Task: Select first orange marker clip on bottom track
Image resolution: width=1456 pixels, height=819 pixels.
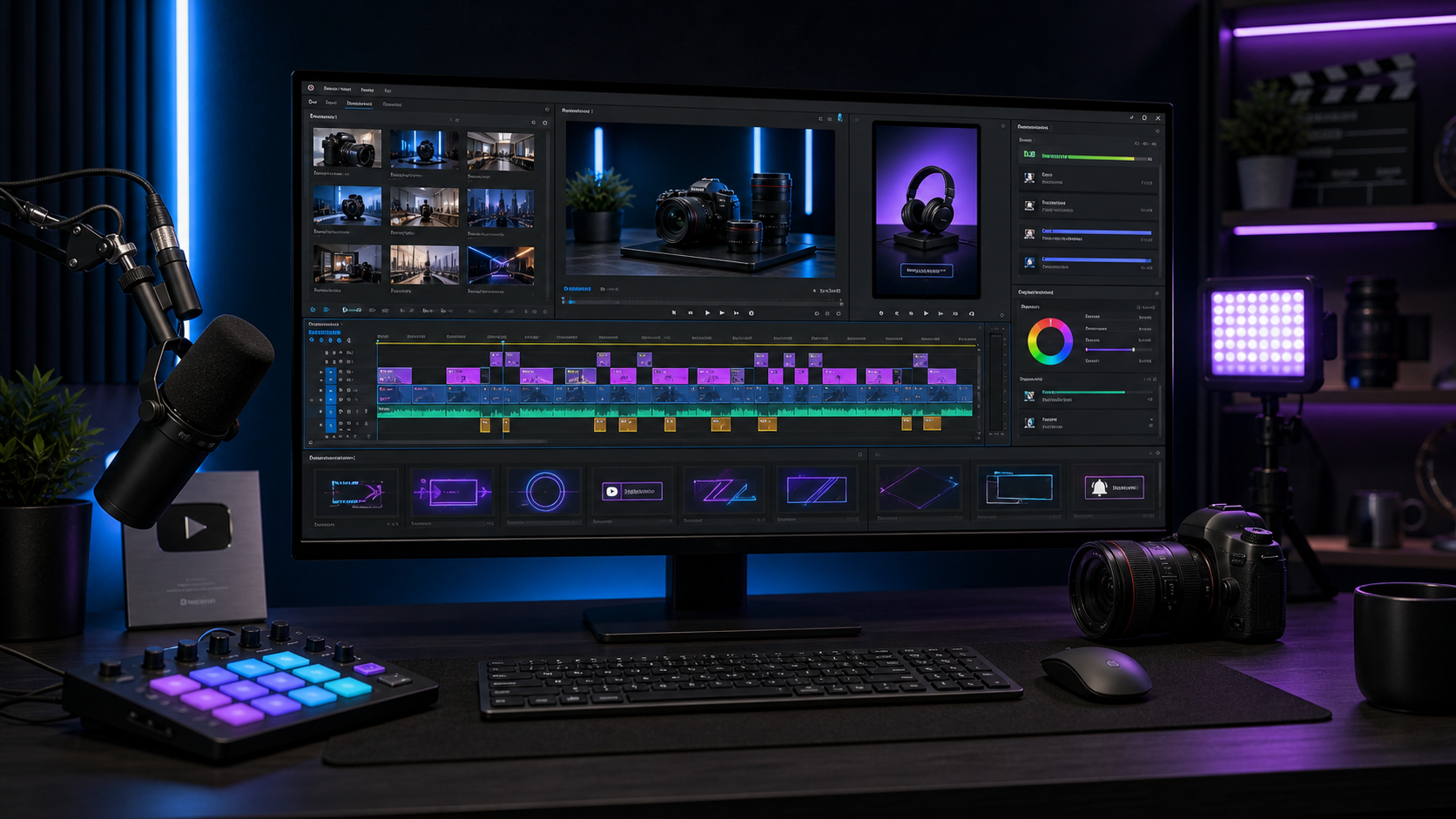Action: (485, 425)
